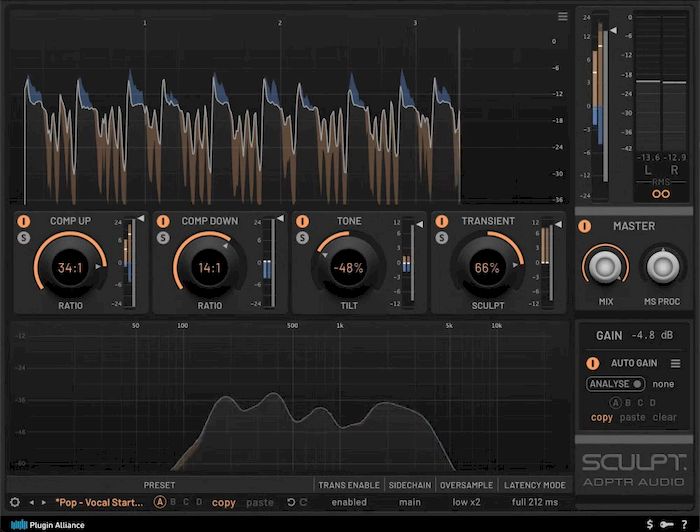
Task: Click the -13.6 left level readout
Action: [648, 158]
